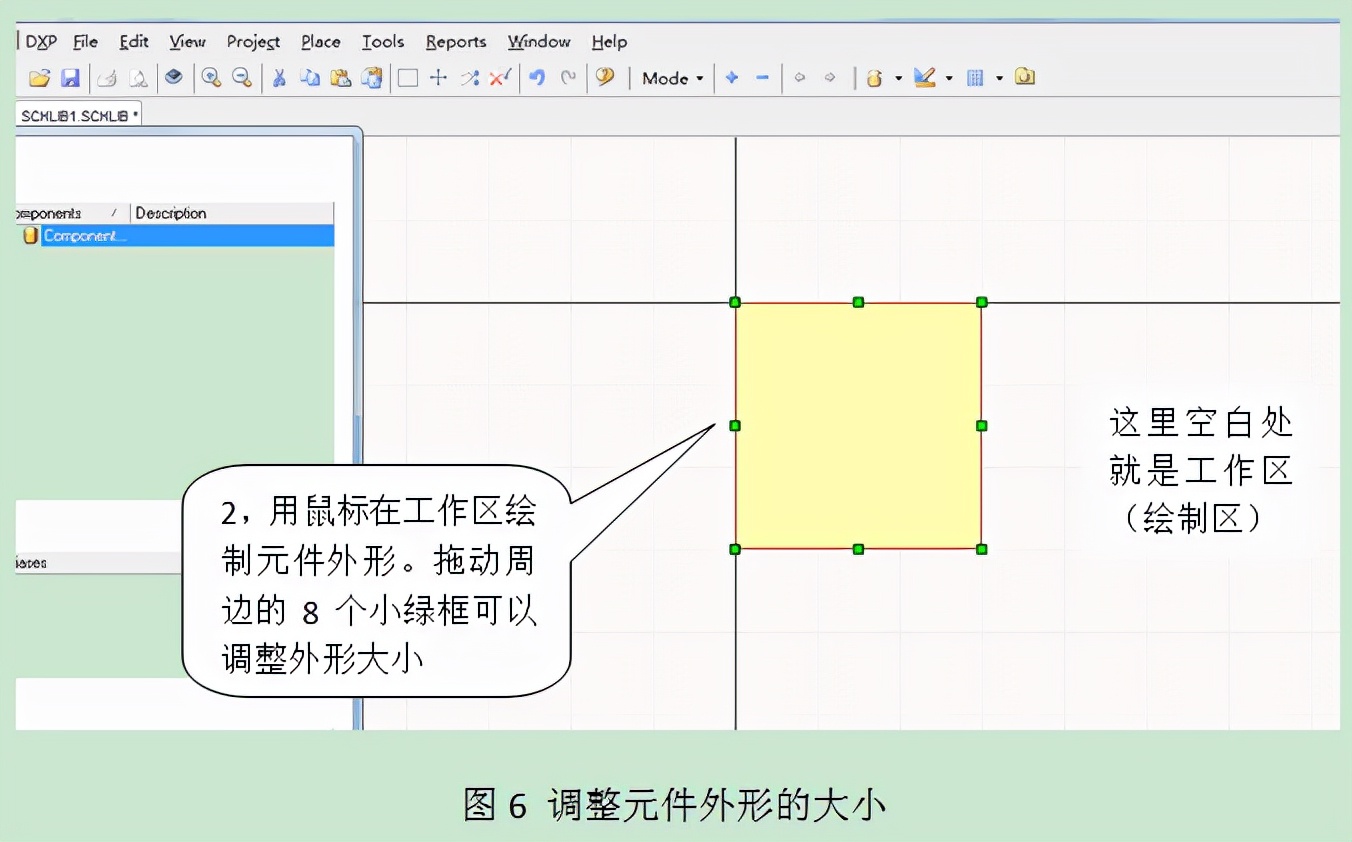Save the current schematic library
Screen dimensions: 1352x842
point(70,77)
